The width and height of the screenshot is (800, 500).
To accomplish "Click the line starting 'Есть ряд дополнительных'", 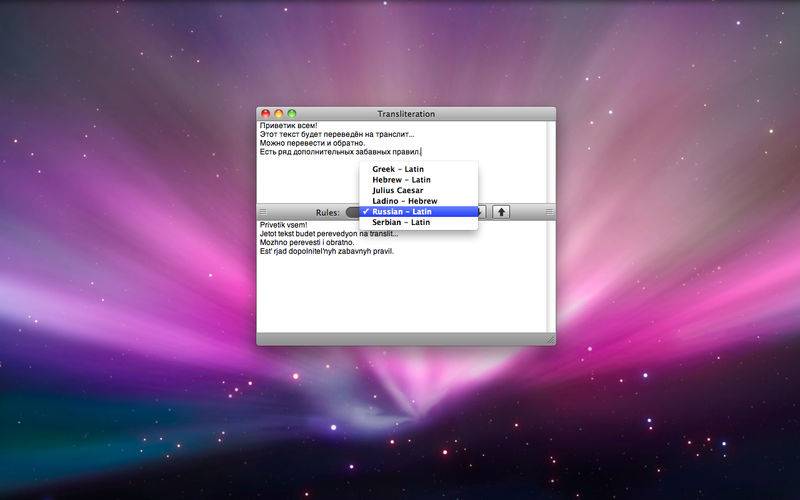I will coord(340,152).
